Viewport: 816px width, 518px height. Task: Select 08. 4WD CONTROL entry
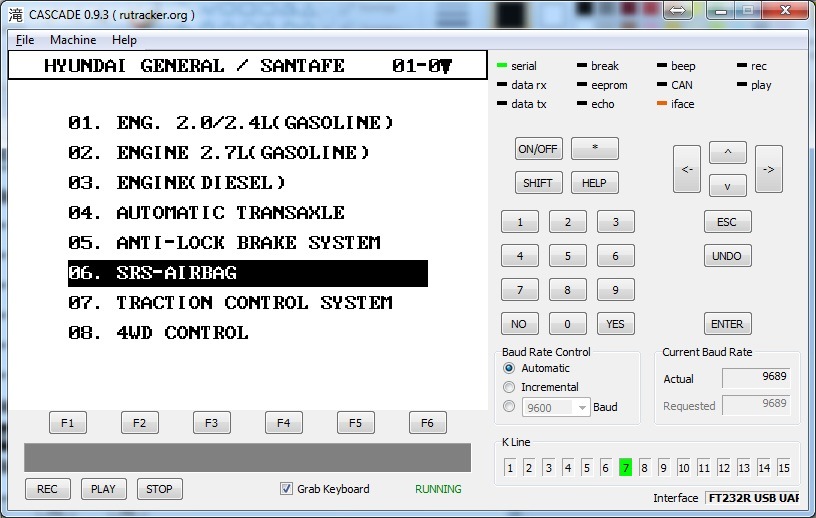click(x=158, y=333)
